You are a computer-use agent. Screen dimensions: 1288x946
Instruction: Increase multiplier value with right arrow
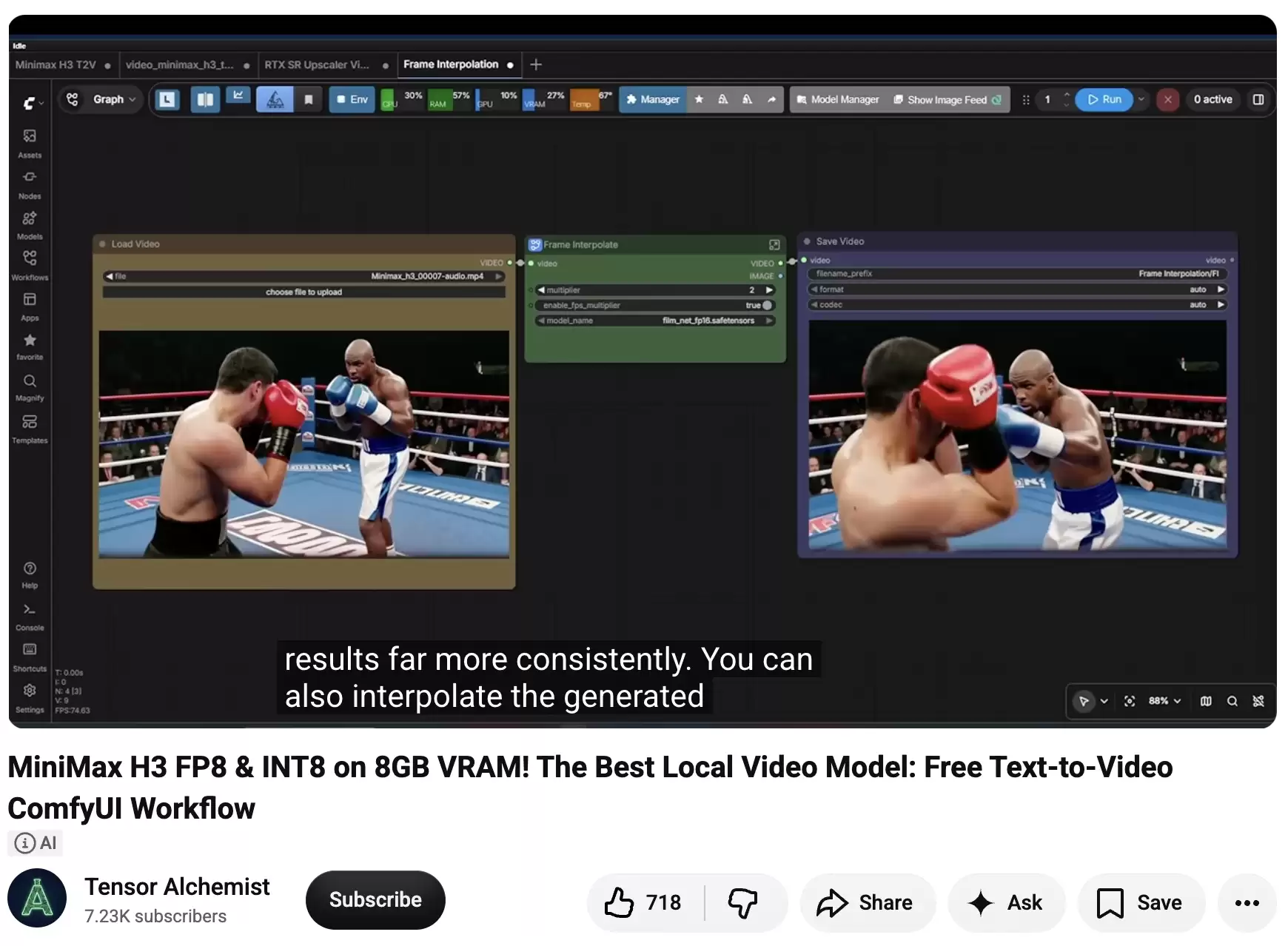point(770,290)
